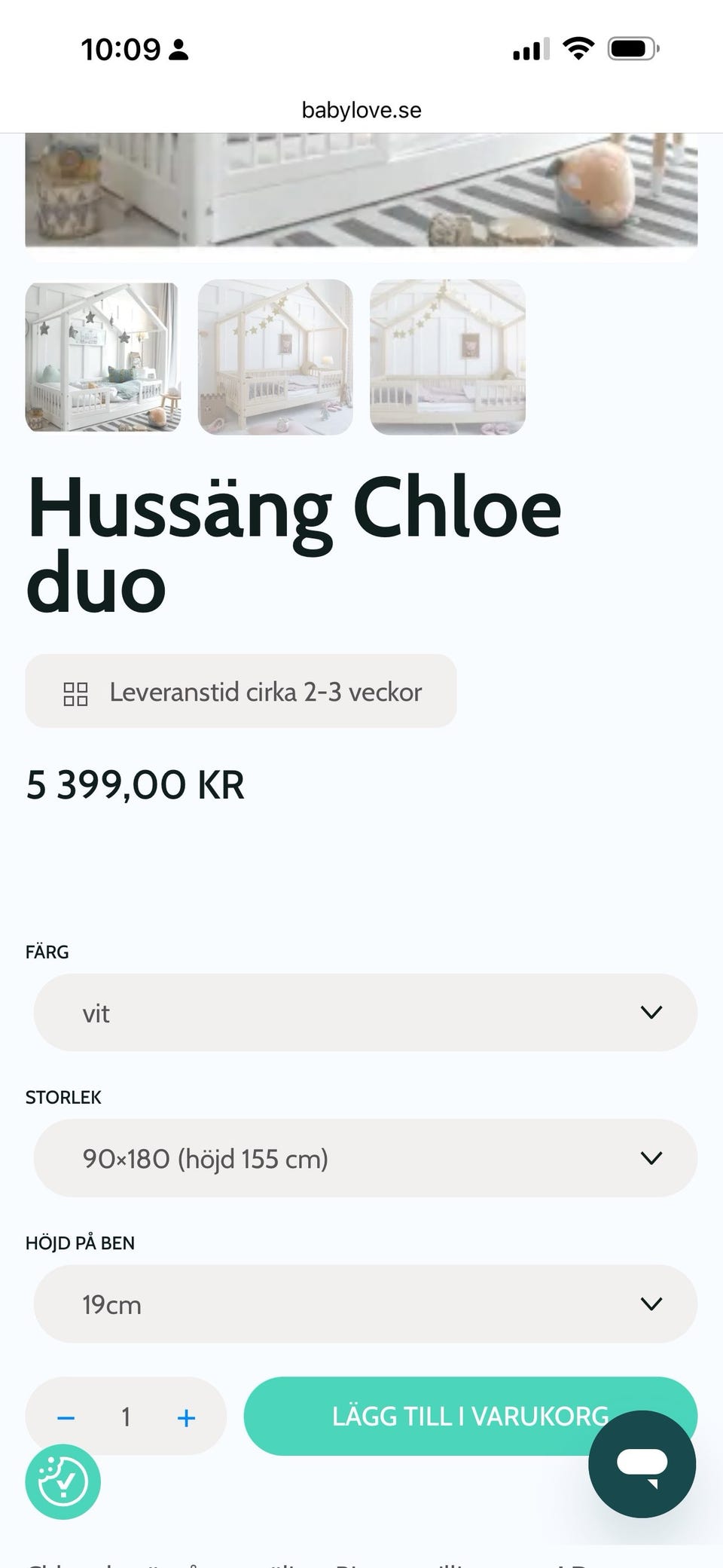Decrease quantity with the minus button
The width and height of the screenshot is (723, 1568).
pyautogui.click(x=66, y=1418)
